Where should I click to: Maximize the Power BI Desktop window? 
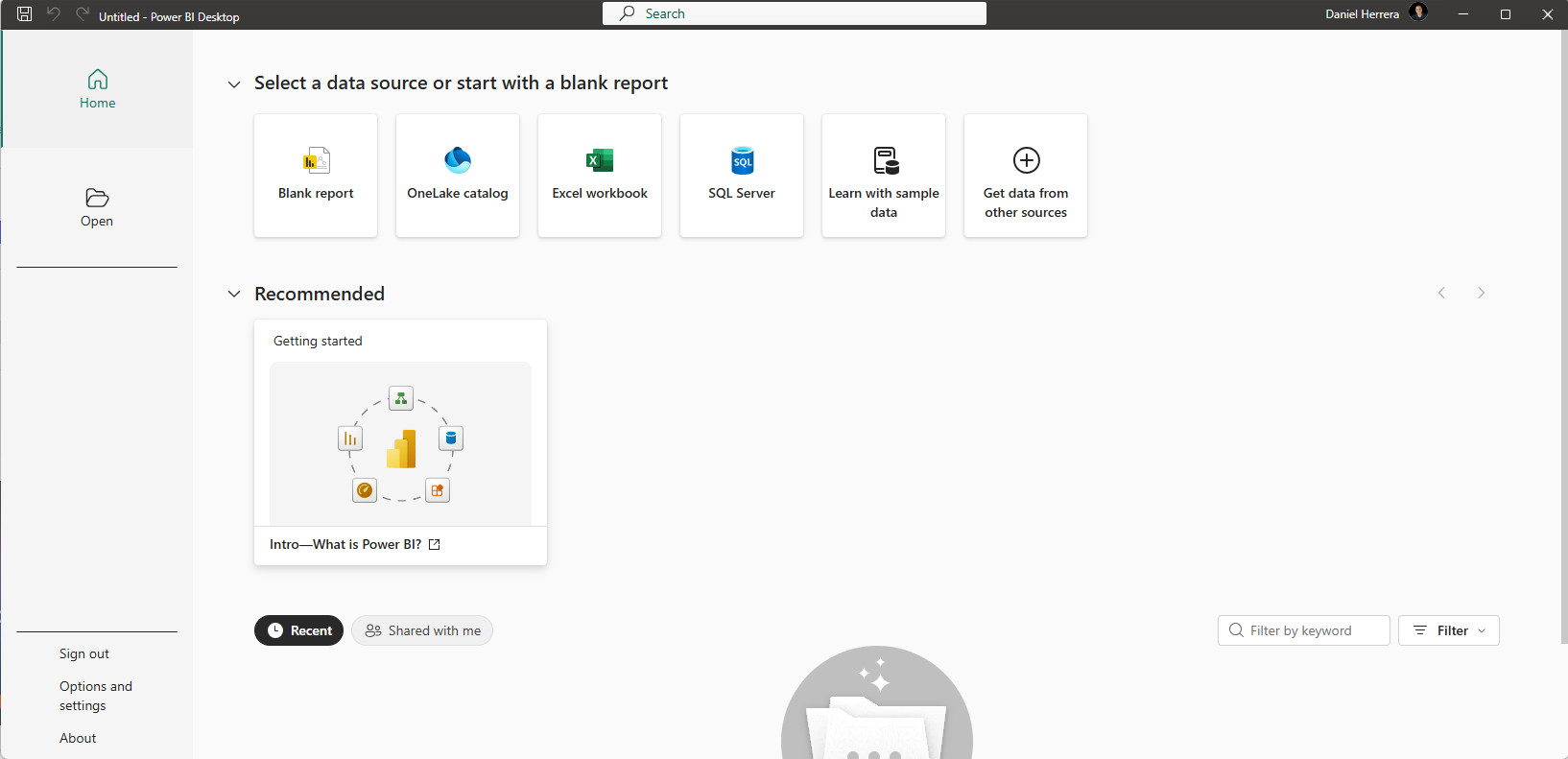(x=1506, y=14)
